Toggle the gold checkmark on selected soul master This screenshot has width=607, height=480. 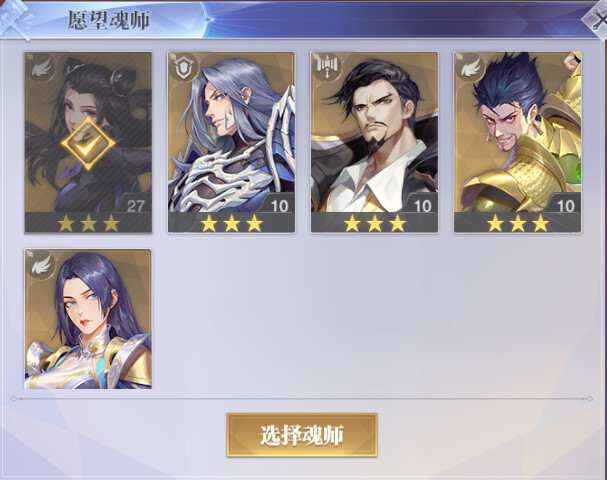coord(88,143)
